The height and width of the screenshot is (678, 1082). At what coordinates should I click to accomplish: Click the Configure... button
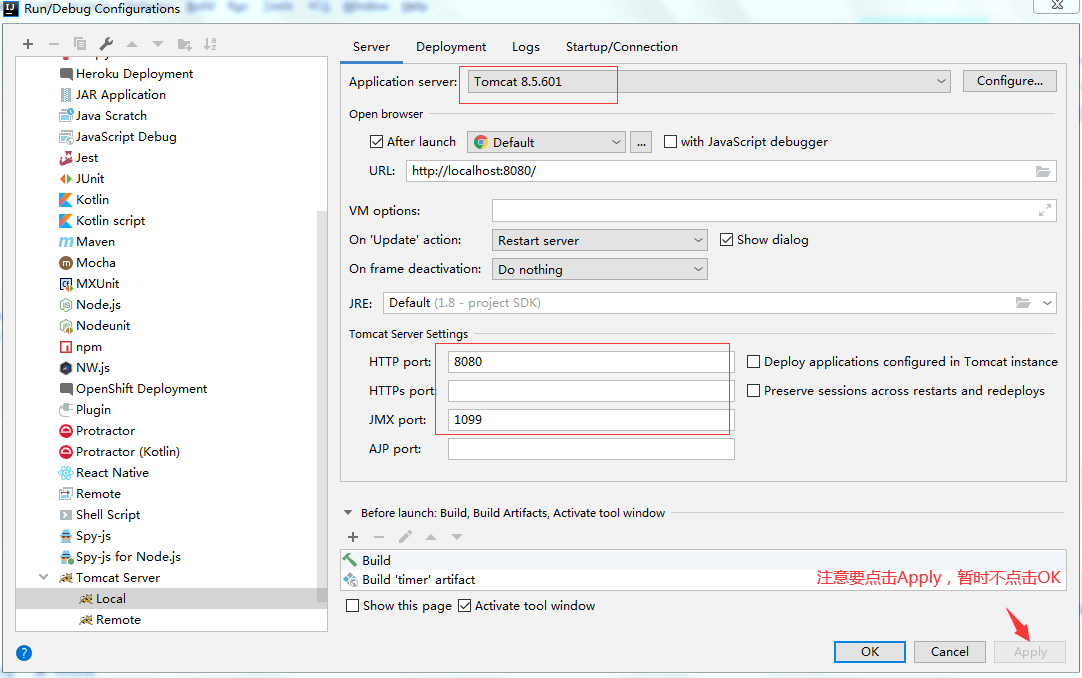click(1010, 81)
